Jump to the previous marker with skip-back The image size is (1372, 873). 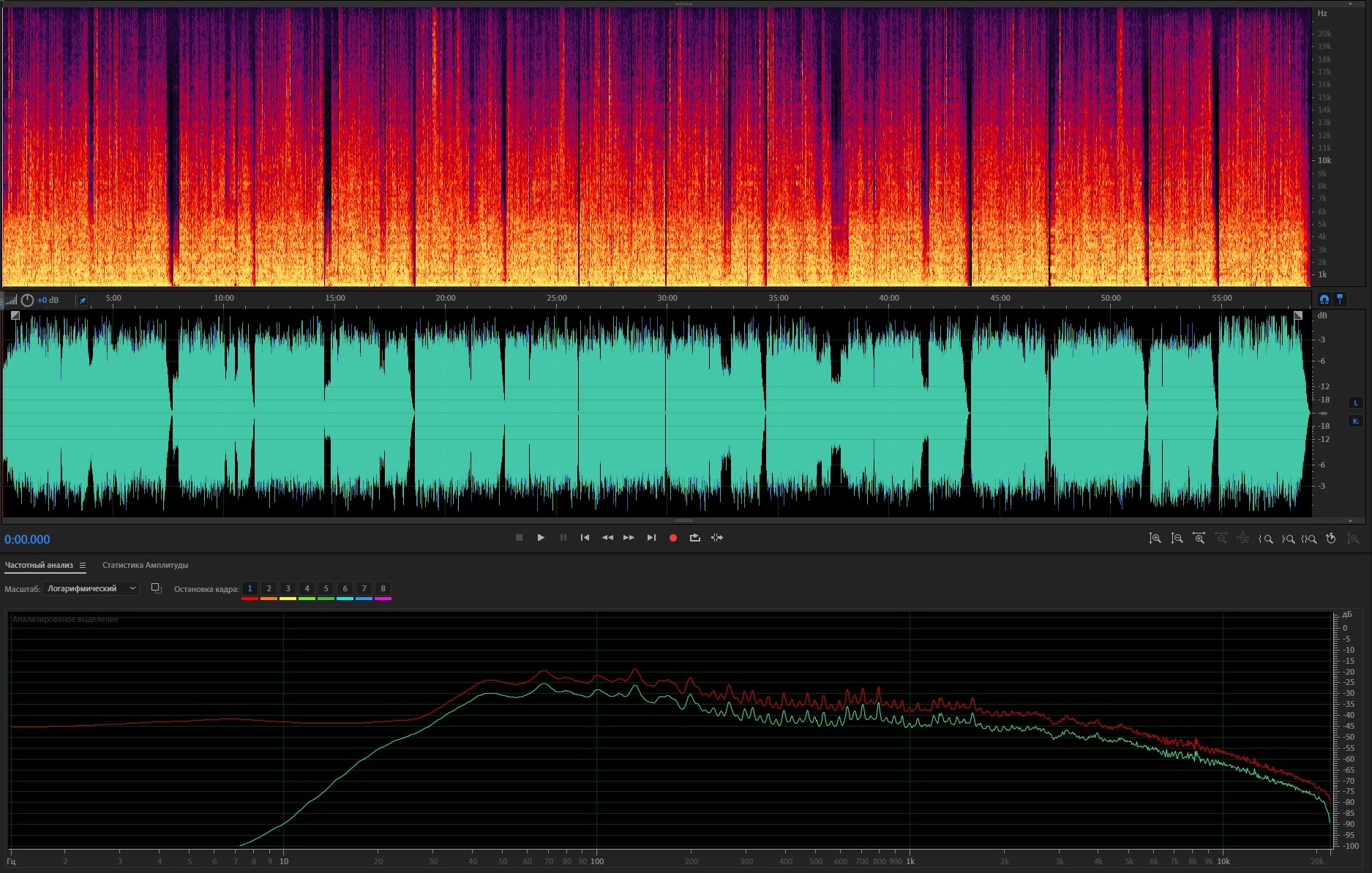pyautogui.click(x=585, y=538)
